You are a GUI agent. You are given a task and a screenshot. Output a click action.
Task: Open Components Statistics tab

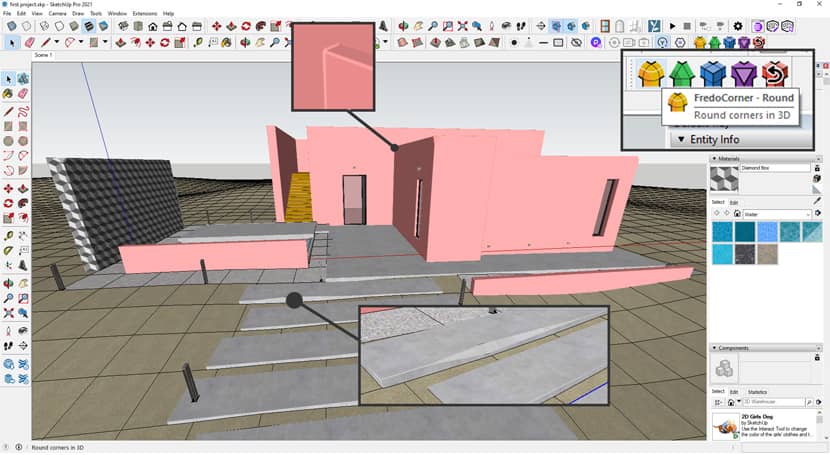[757, 392]
